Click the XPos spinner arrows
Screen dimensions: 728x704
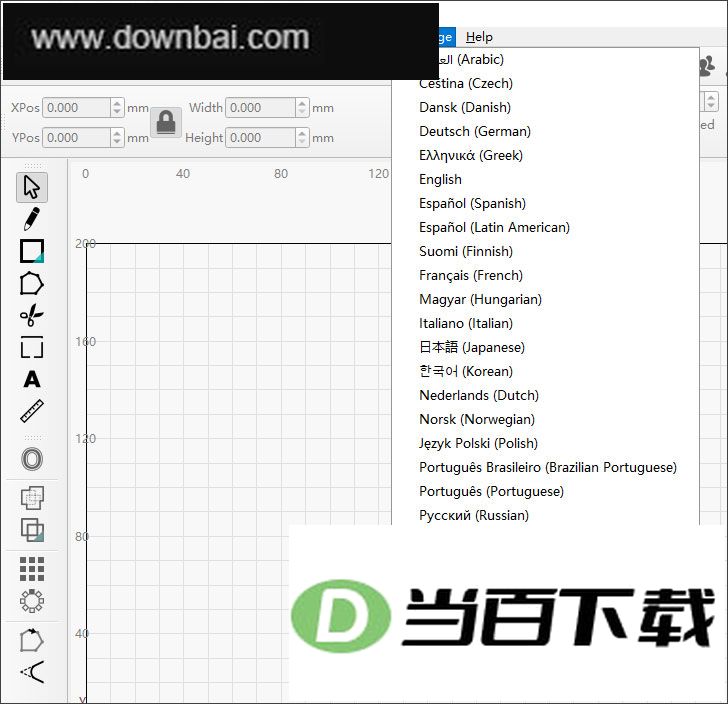tap(117, 108)
